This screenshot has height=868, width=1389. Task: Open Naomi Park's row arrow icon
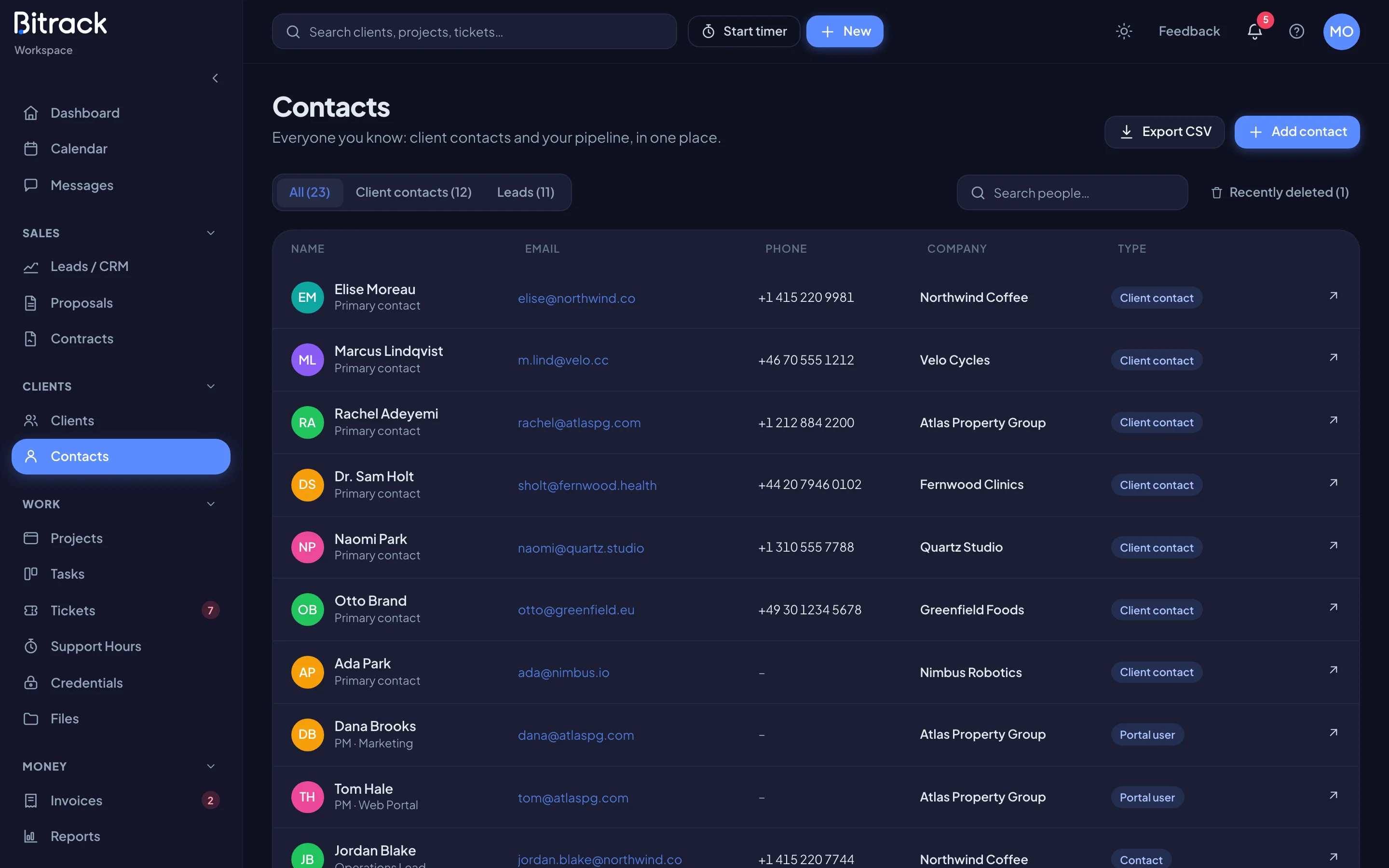tap(1334, 546)
